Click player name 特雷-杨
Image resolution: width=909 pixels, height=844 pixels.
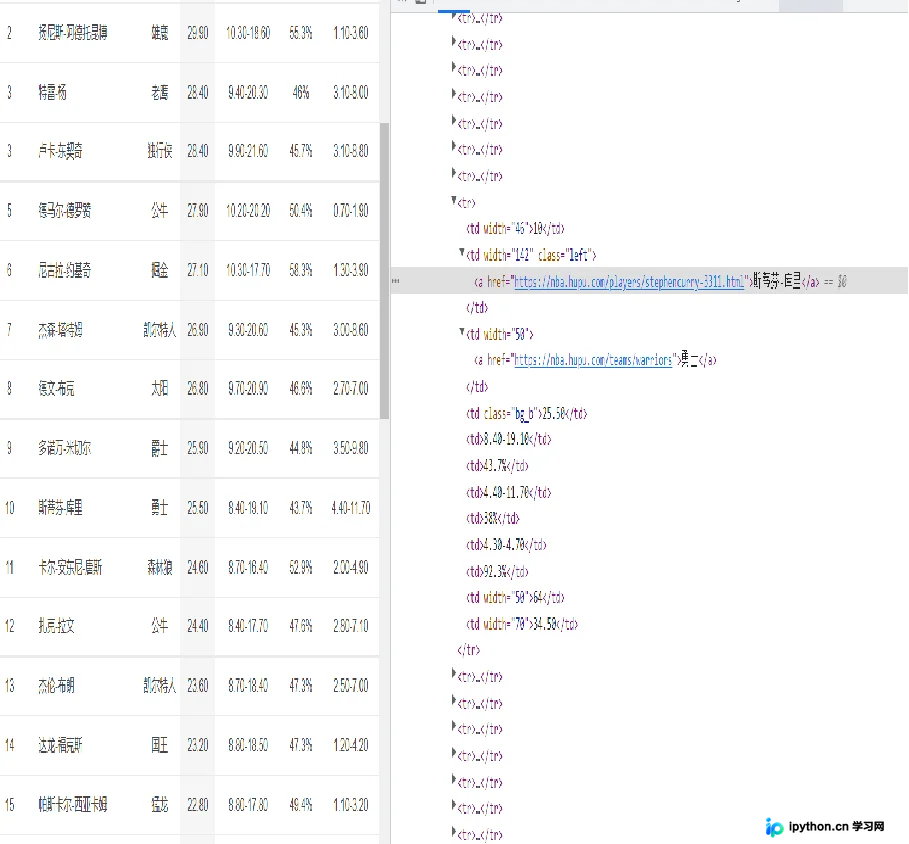pyautogui.click(x=52, y=92)
